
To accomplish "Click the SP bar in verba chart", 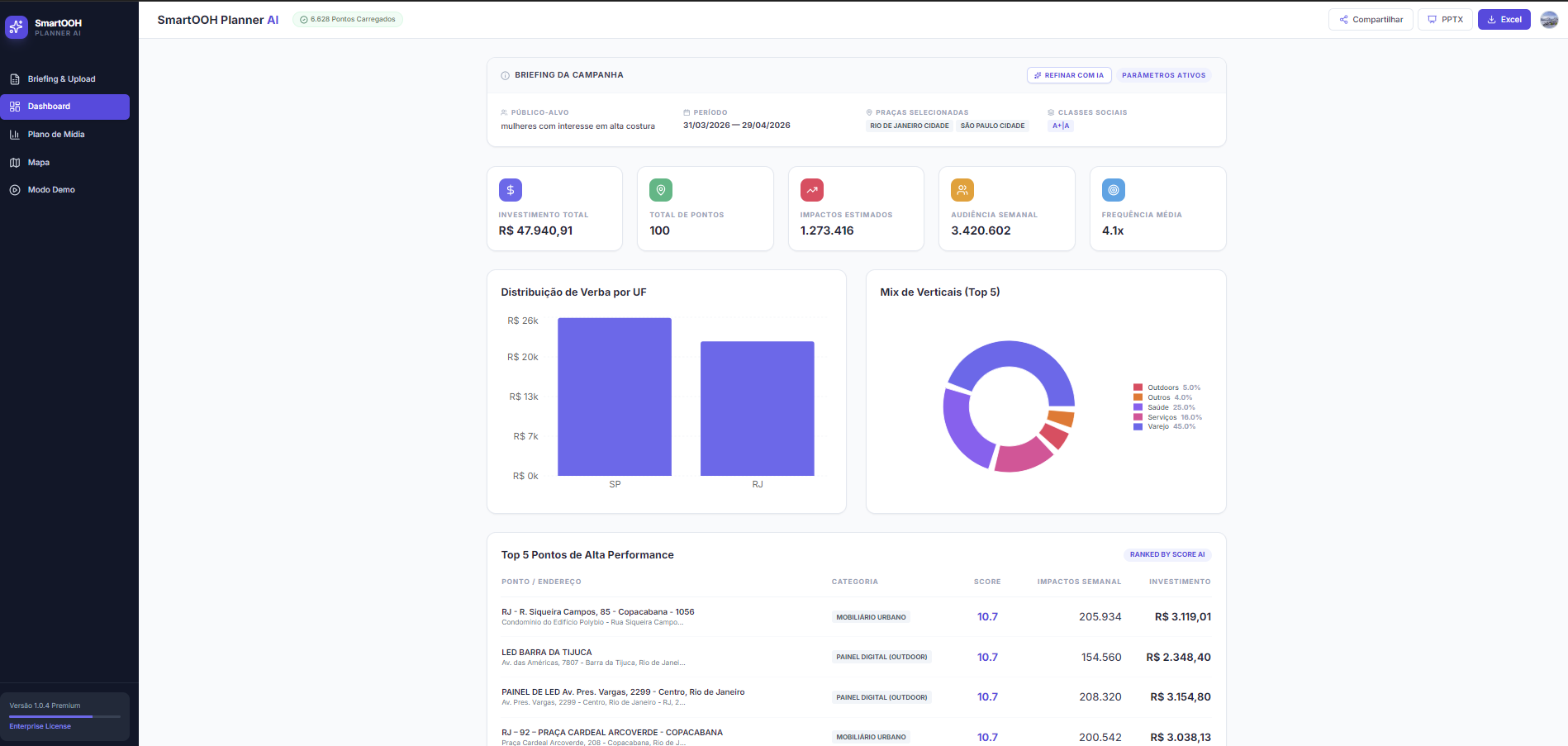I will tap(615, 397).
